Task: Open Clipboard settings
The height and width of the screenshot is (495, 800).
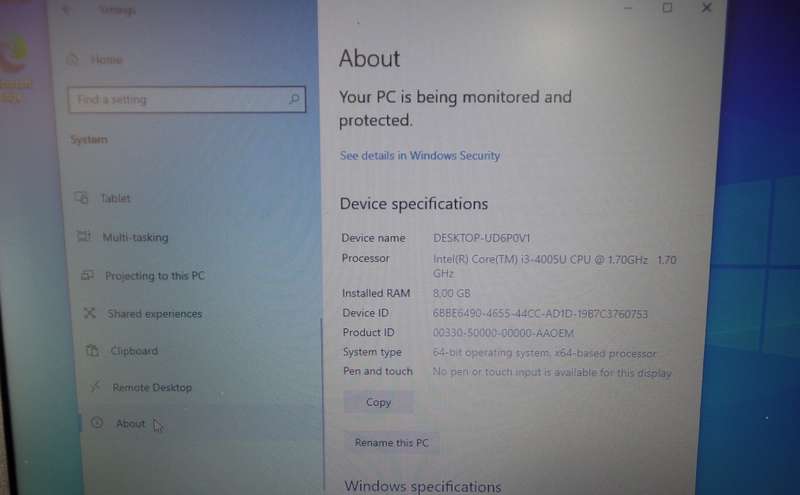Action: tap(134, 351)
